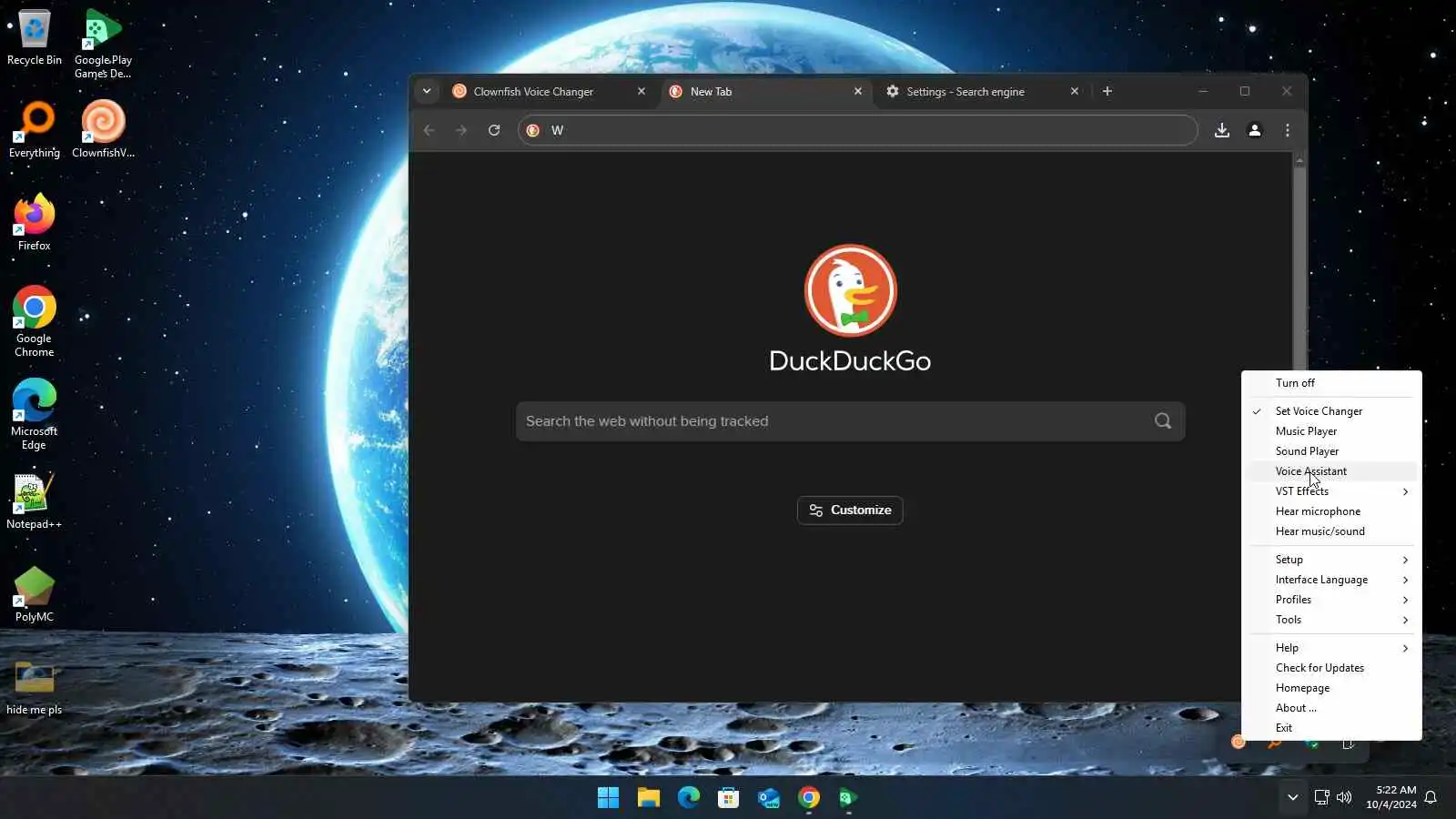This screenshot has height=819, width=1456.
Task: Close the New Tab tab
Action: coord(858,91)
